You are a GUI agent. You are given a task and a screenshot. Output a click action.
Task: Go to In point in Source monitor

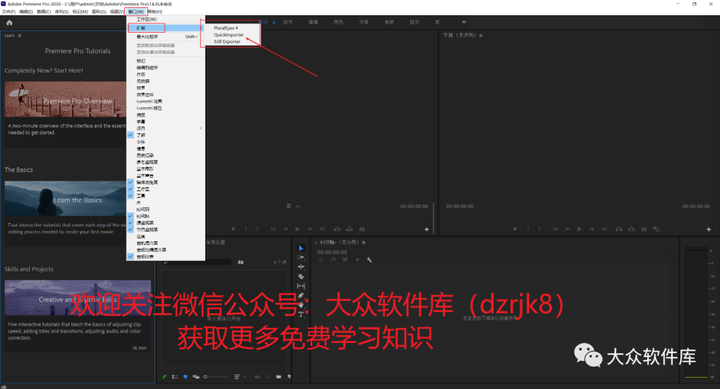tap(273, 229)
